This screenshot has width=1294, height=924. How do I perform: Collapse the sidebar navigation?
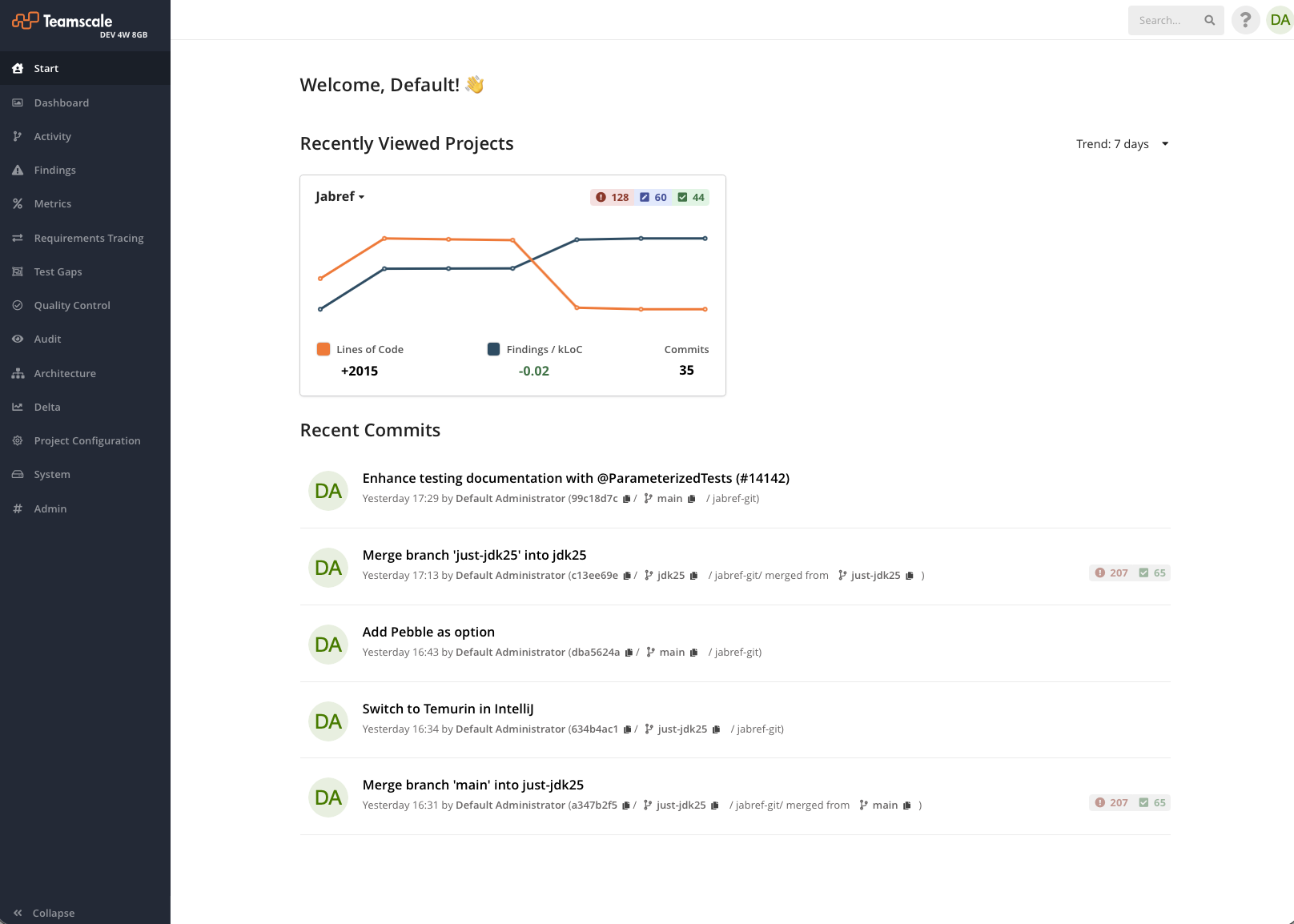45,913
